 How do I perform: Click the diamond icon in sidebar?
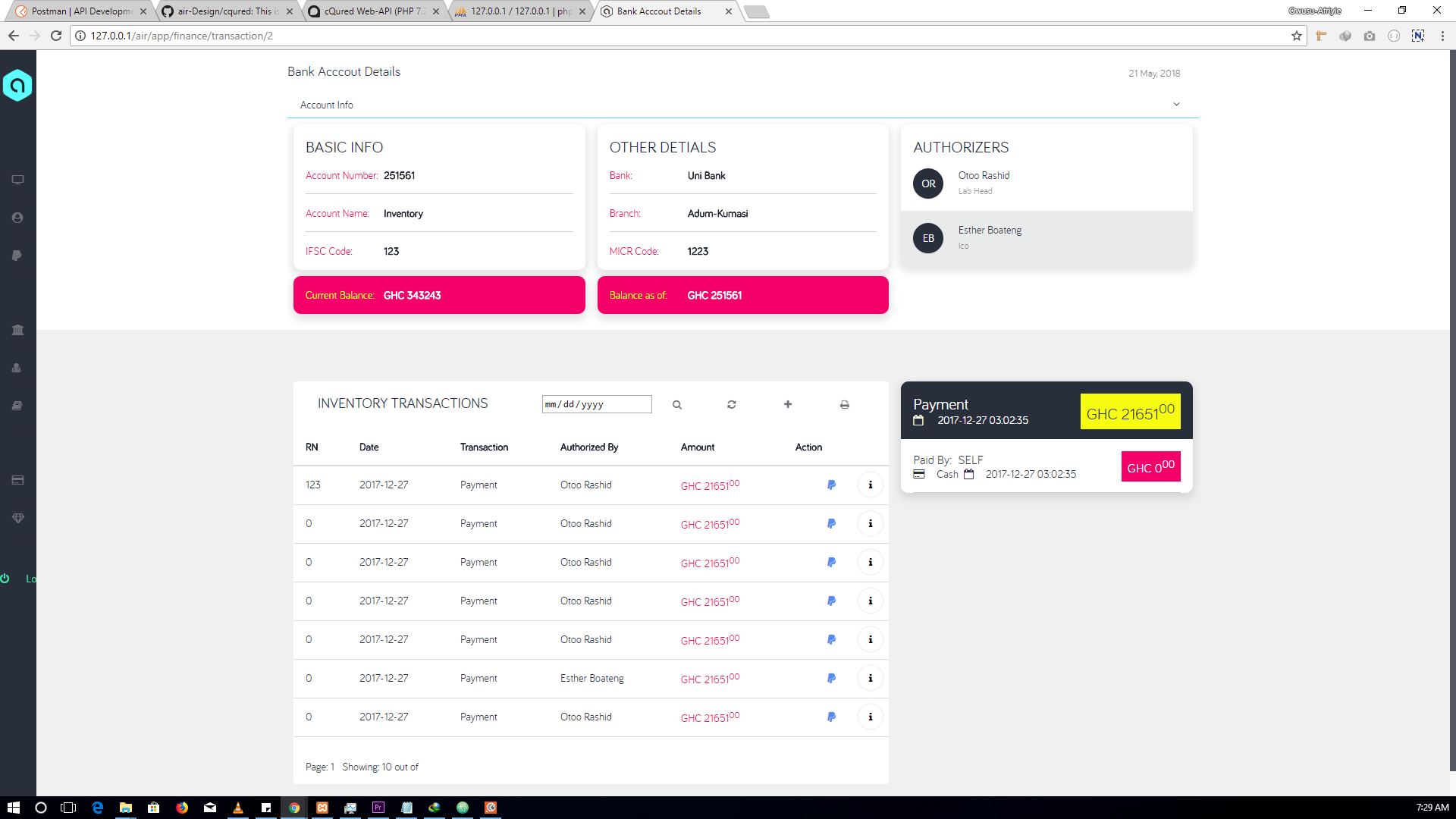[17, 518]
